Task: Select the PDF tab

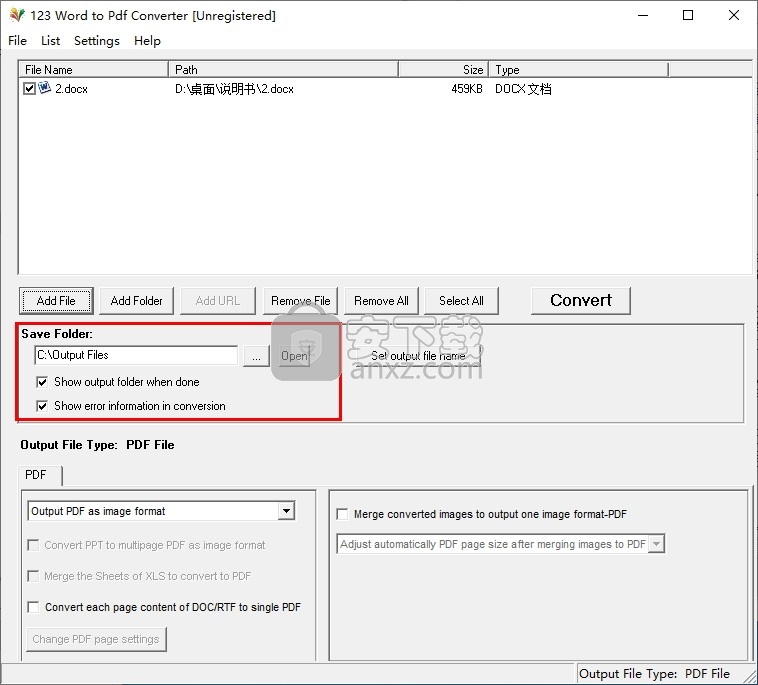Action: (x=36, y=475)
